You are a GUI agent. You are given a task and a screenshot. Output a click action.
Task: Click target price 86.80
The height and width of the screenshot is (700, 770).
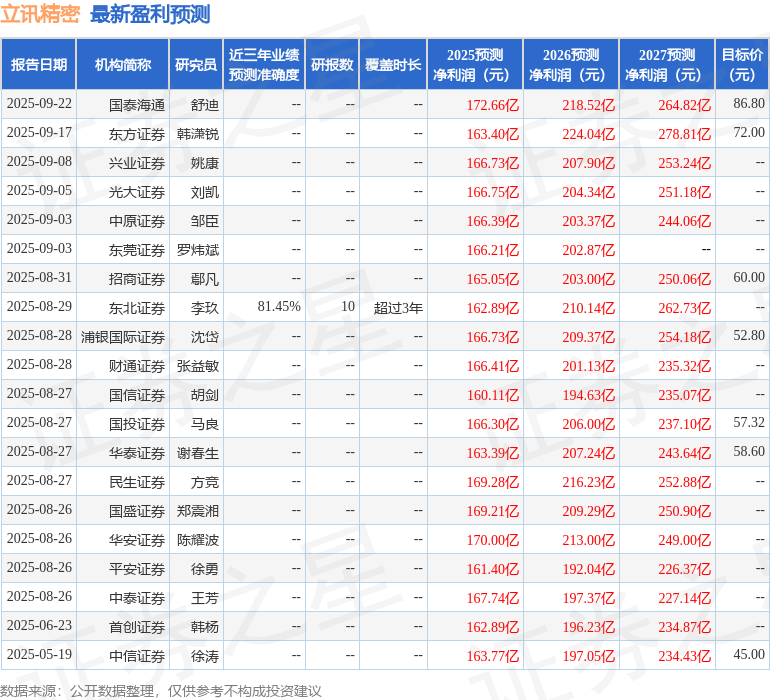749,103
